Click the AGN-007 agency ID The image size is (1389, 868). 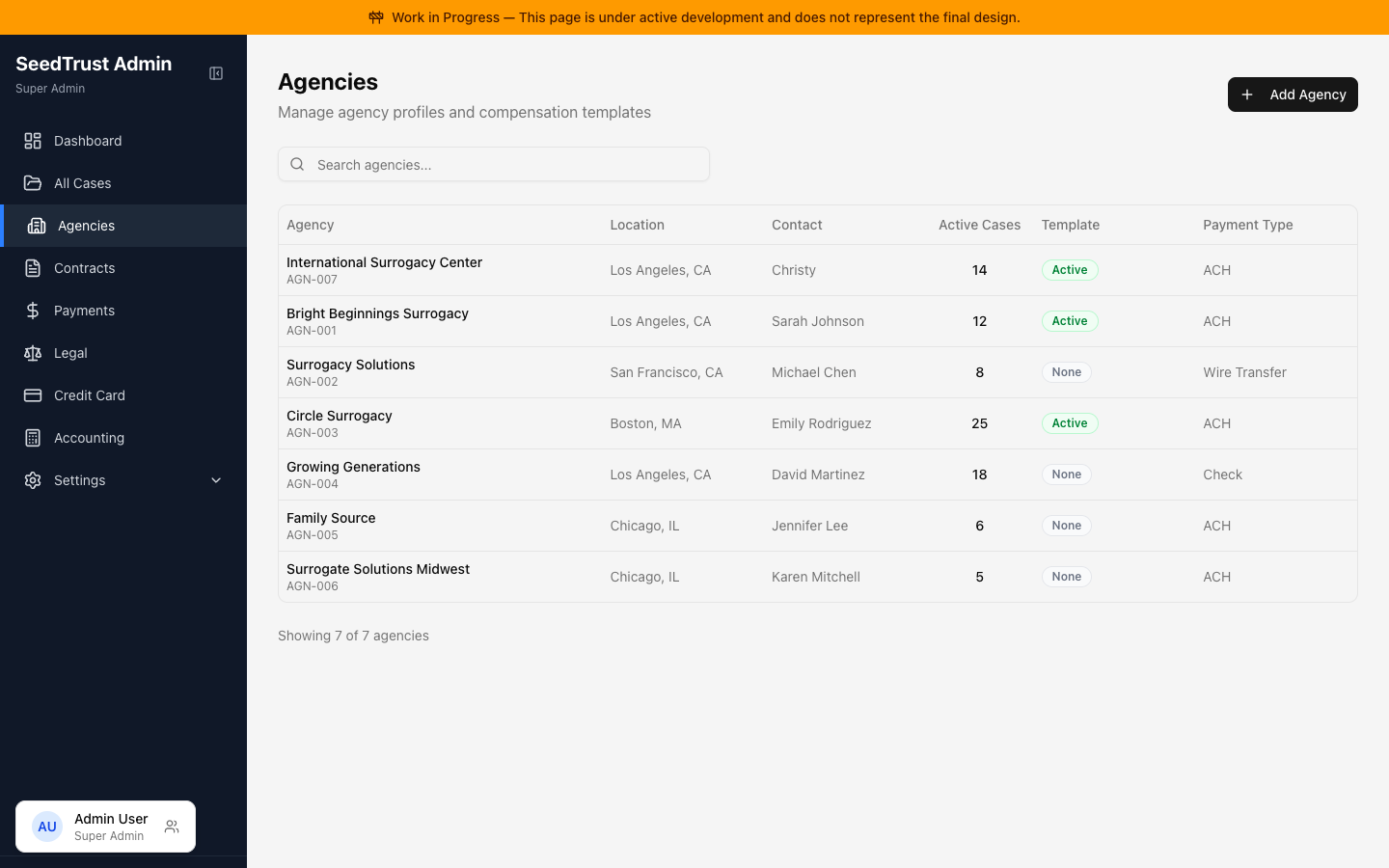[x=312, y=280]
